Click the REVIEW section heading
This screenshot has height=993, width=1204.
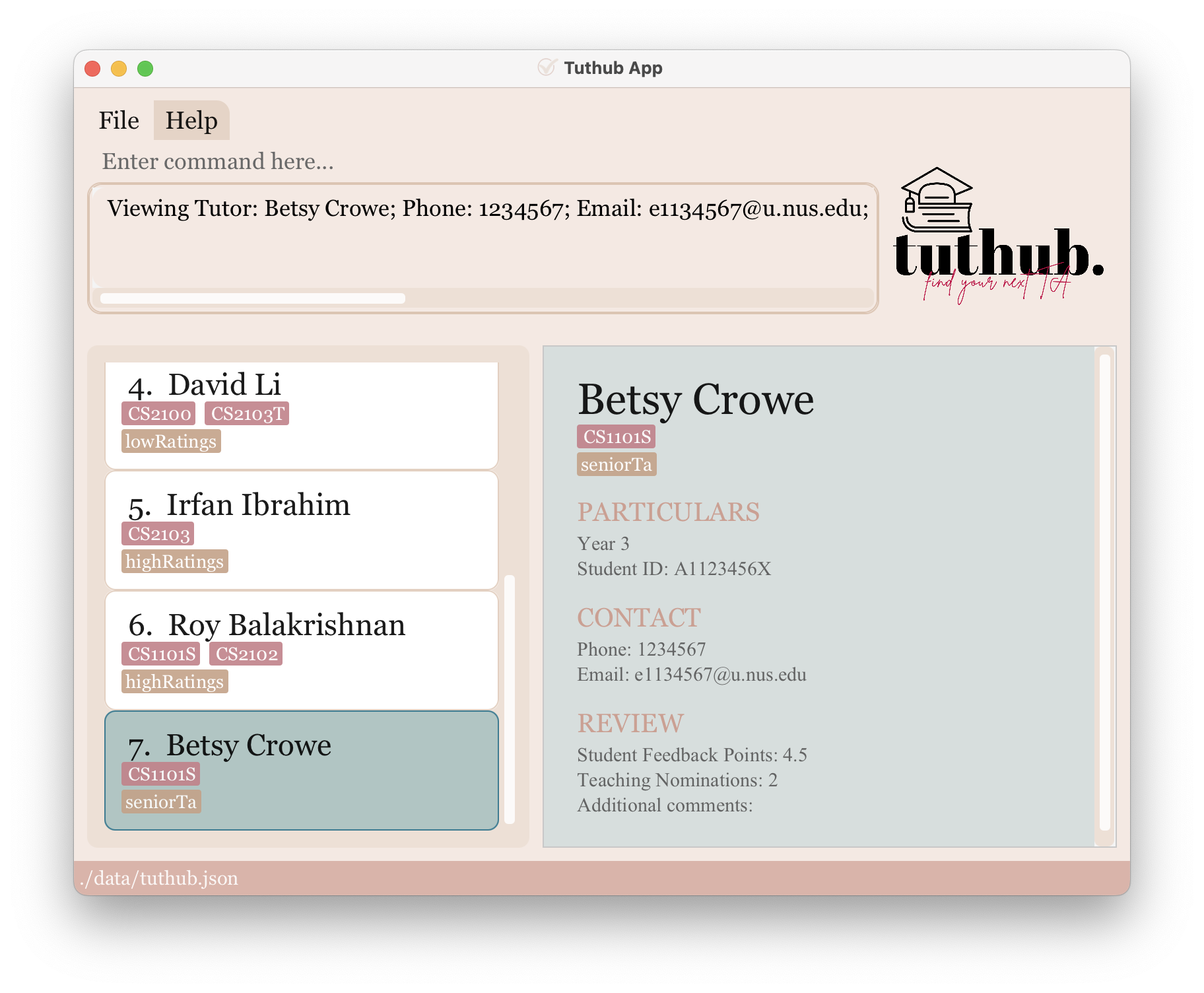630,723
